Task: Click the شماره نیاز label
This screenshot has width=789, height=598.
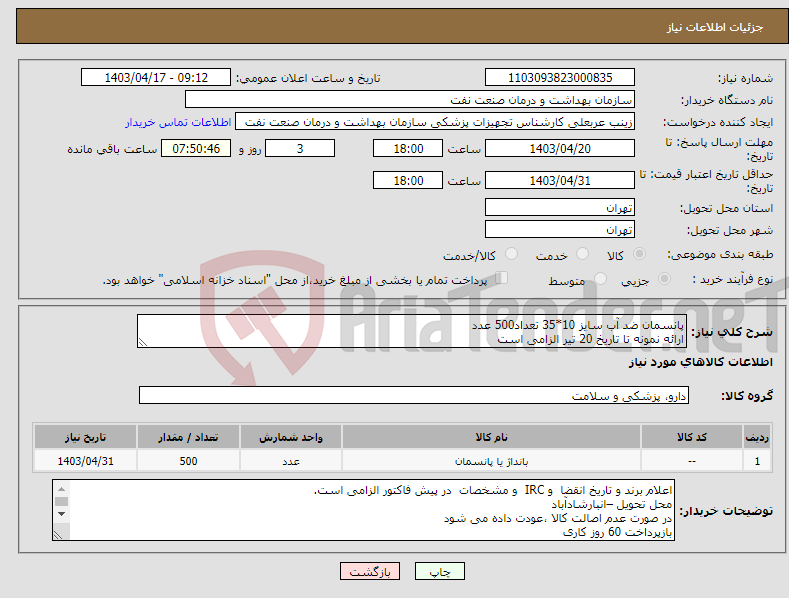Action: pyautogui.click(x=745, y=79)
